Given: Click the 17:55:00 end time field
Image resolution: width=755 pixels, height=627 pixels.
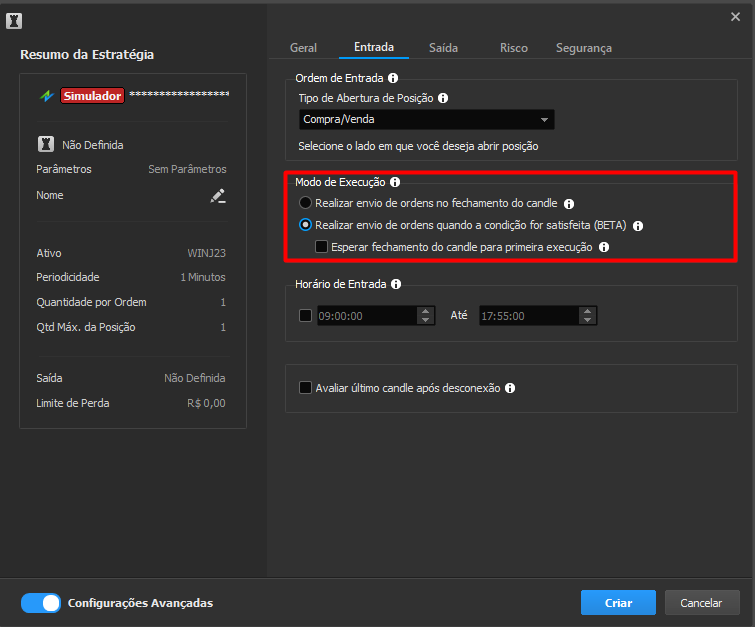Looking at the screenshot, I should coord(529,316).
